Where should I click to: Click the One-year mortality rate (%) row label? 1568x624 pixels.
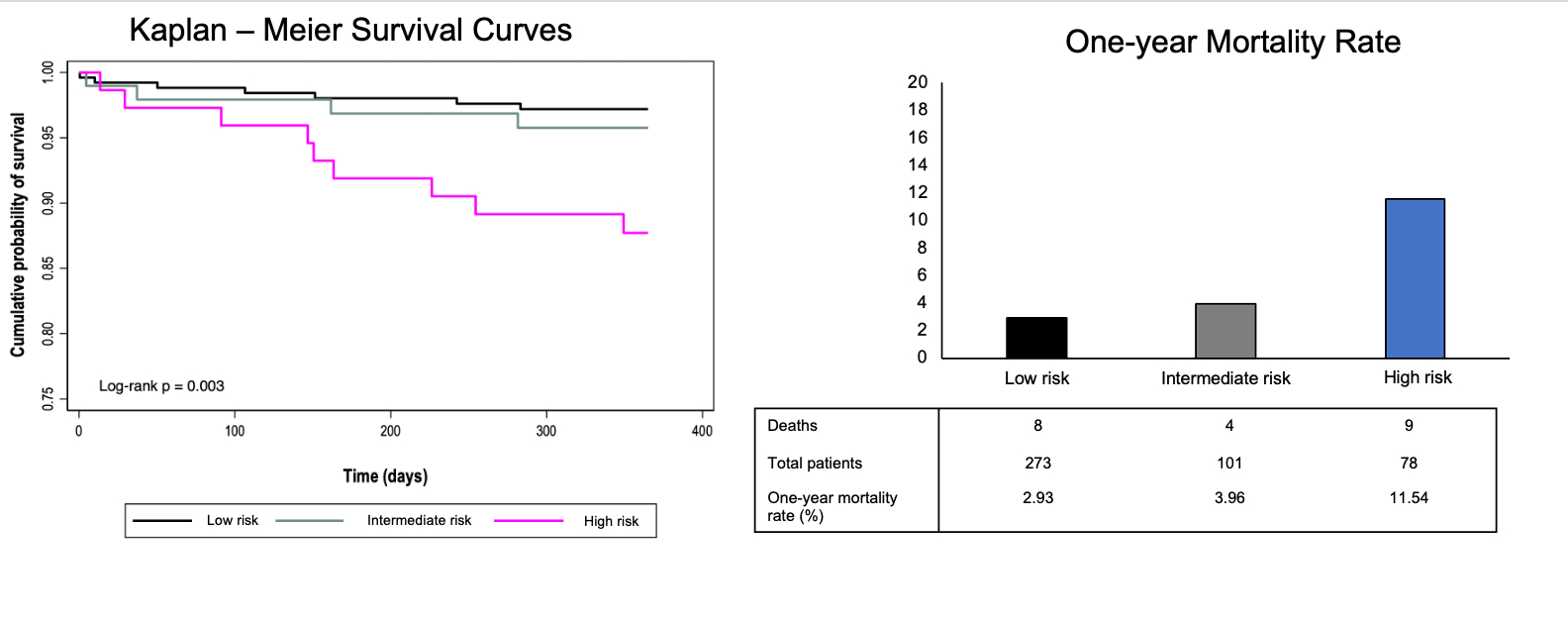point(832,506)
